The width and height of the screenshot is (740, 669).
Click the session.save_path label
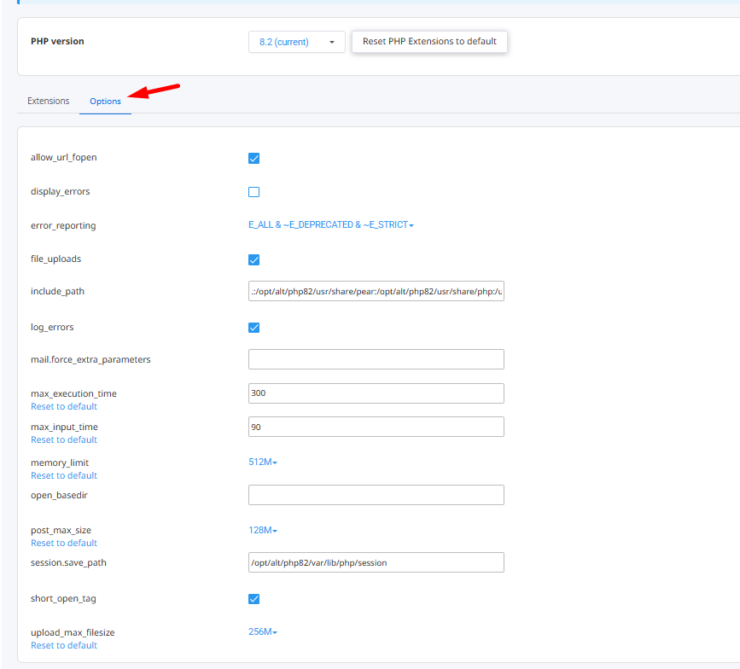[x=68, y=563]
